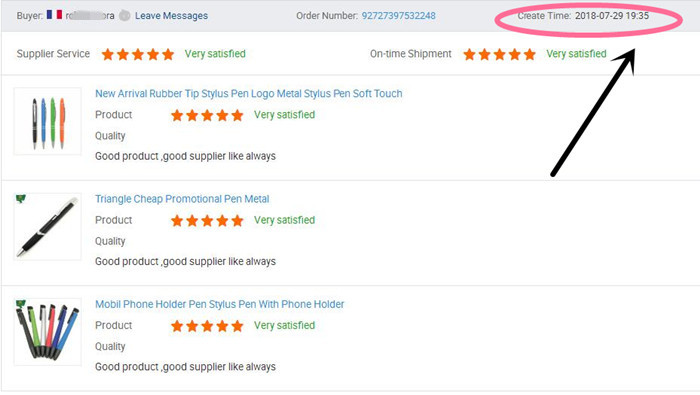View the black triangle pen thumbnail
700x395 pixels.
tap(48, 227)
